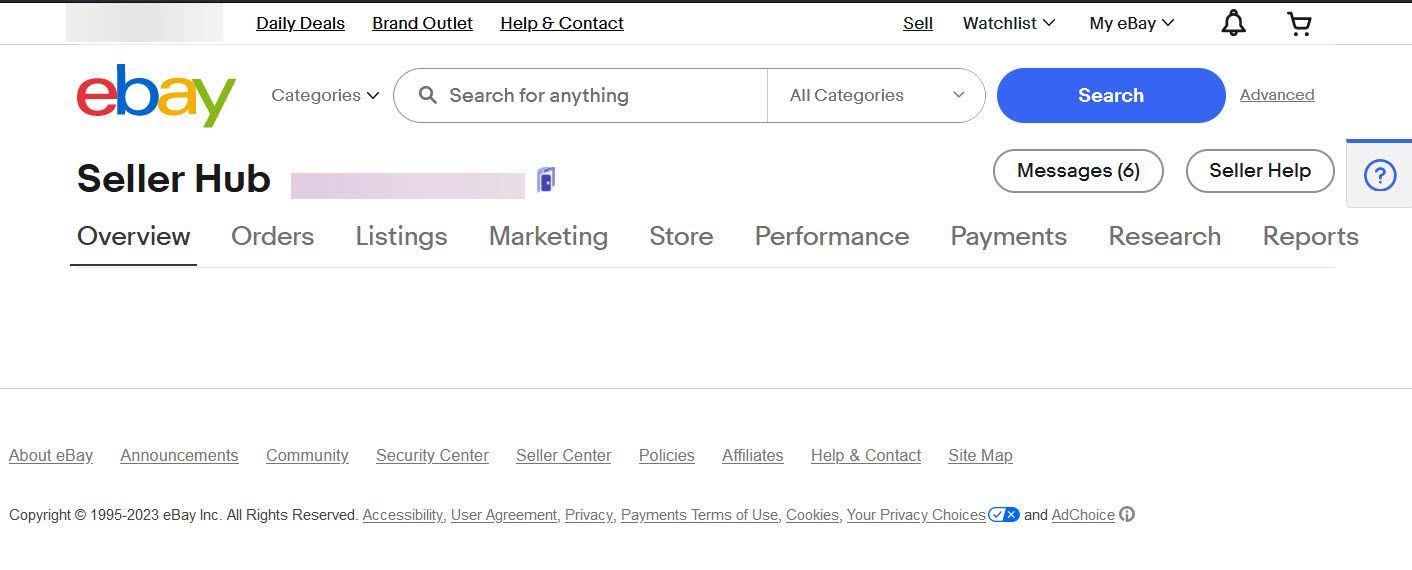Click the AdChoice info icon
The width and height of the screenshot is (1412, 570).
pos(1127,515)
